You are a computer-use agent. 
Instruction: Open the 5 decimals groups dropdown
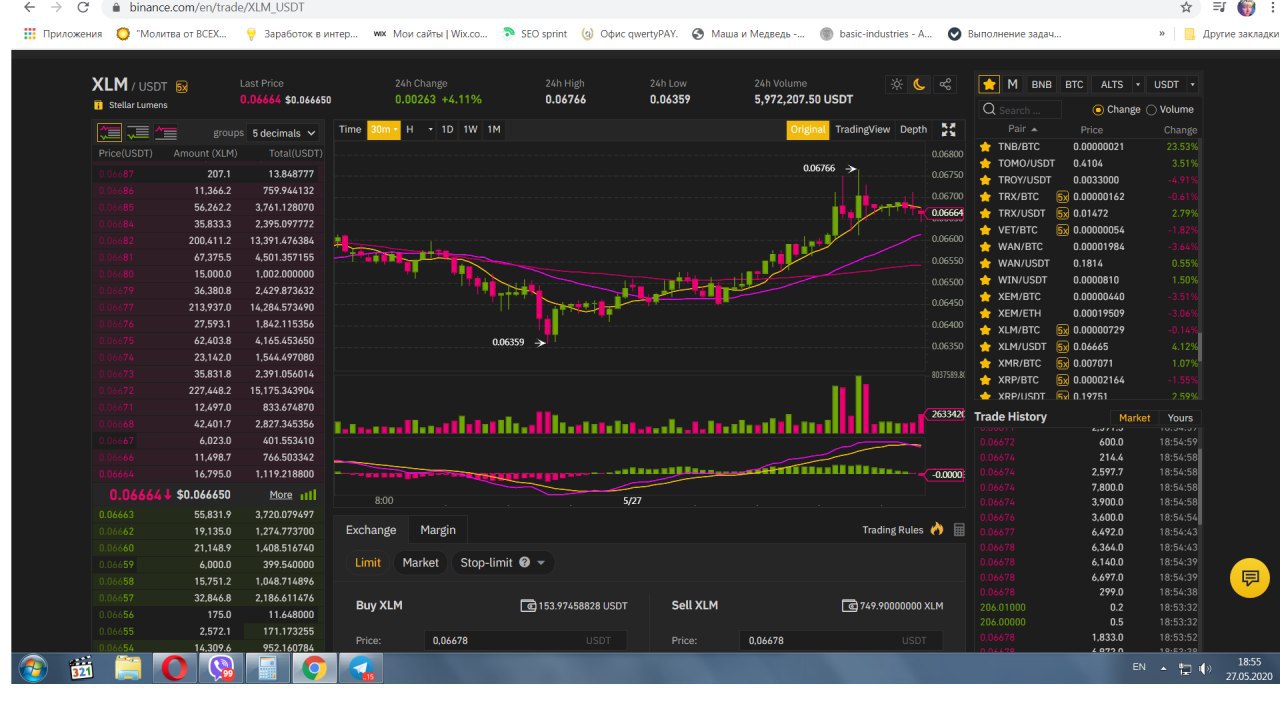(x=284, y=133)
